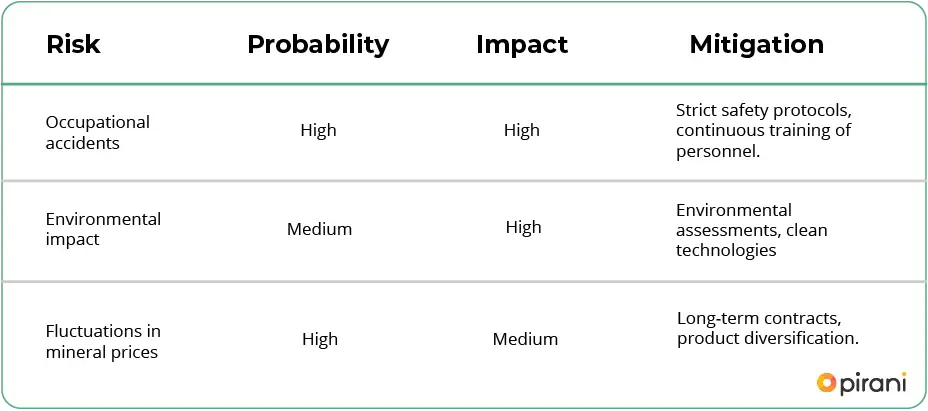The width and height of the screenshot is (928, 411).
Task: Click High probability for Occupational accidents
Action: [x=318, y=130]
